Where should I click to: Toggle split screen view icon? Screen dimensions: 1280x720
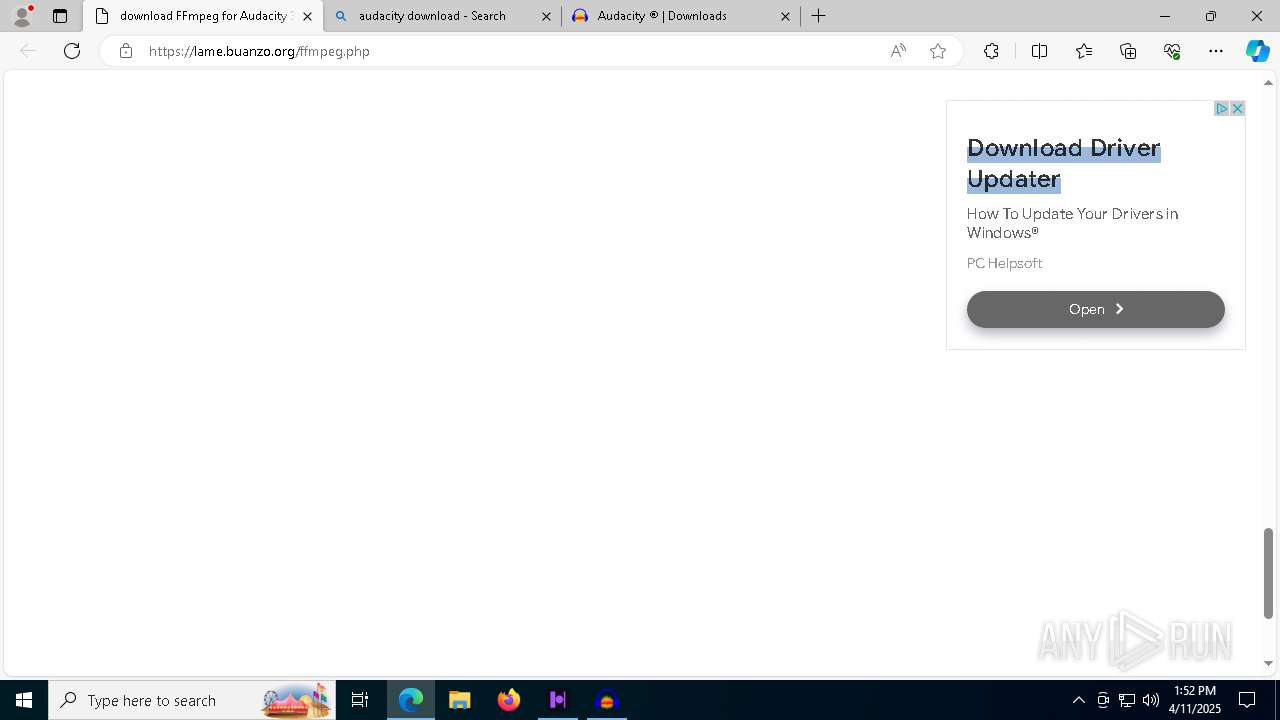coord(1039,51)
